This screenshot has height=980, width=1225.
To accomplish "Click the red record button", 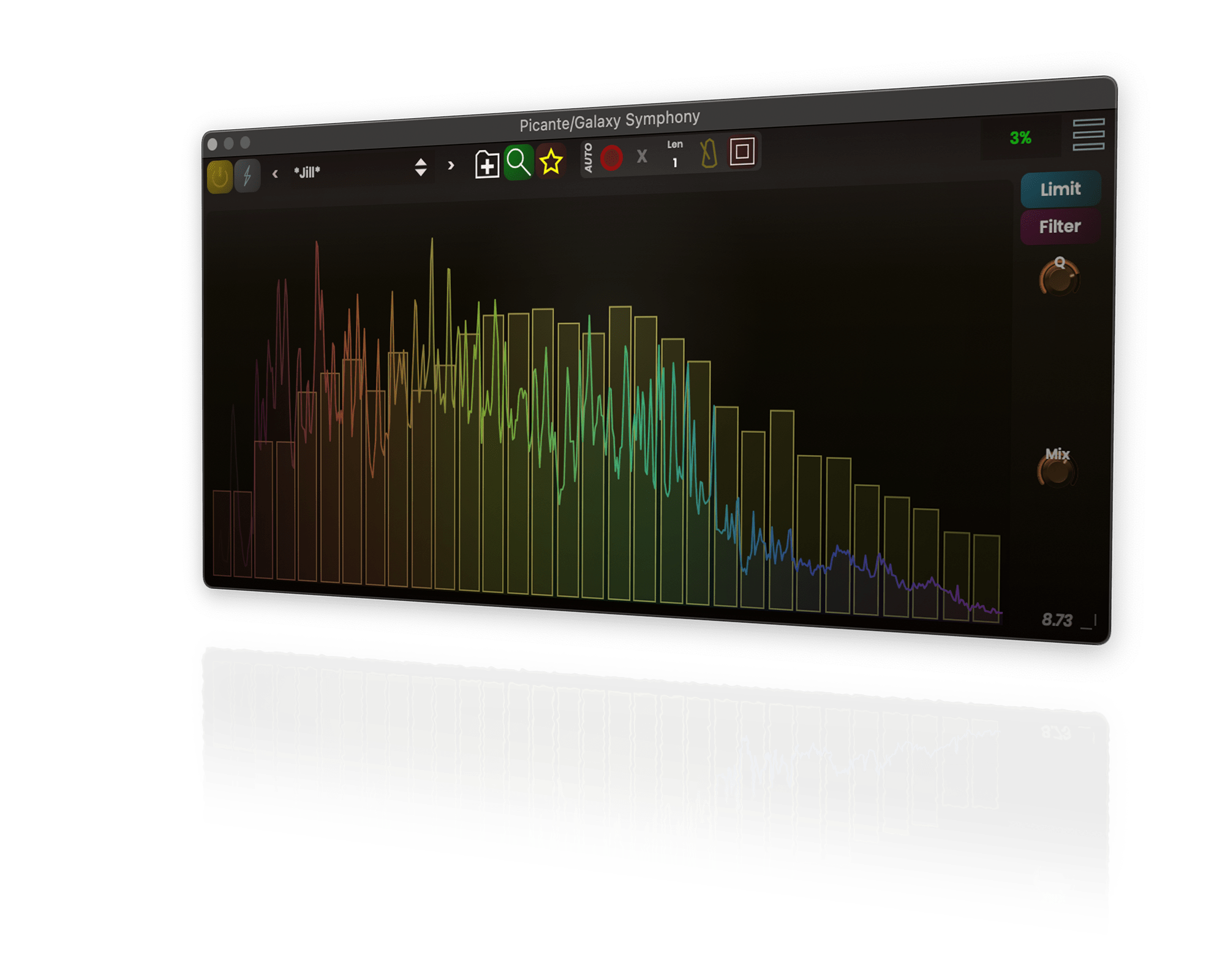I will point(611,157).
